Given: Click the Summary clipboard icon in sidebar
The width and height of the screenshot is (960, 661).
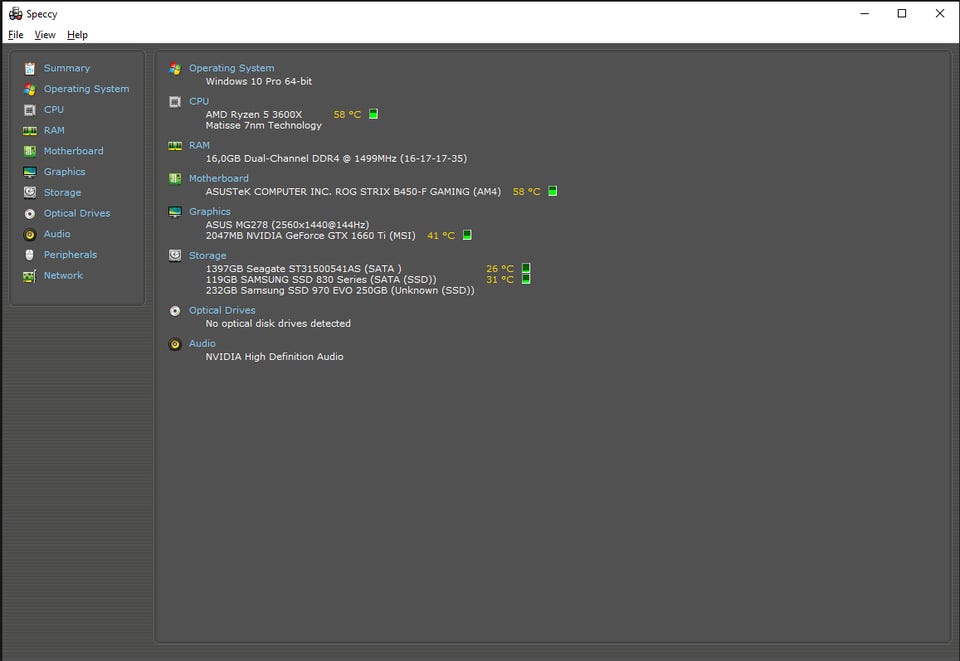Looking at the screenshot, I should (29, 69).
